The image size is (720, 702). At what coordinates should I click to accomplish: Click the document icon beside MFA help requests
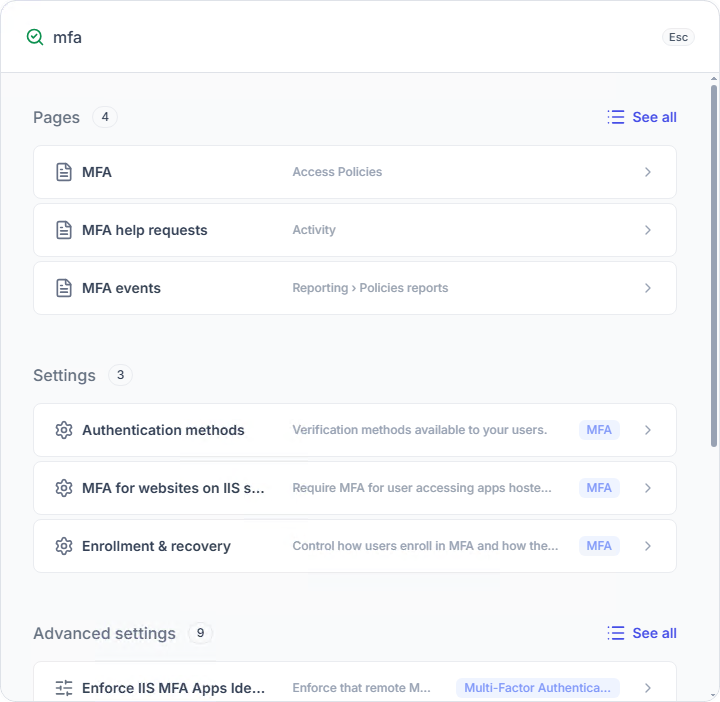(x=64, y=230)
